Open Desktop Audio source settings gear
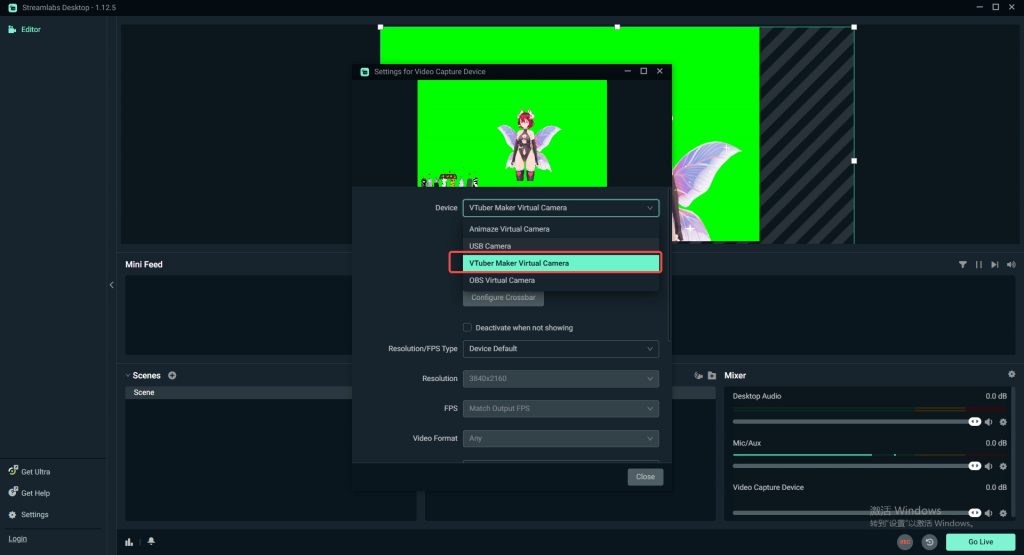Screen dimensions: 1024x555 point(1004,422)
